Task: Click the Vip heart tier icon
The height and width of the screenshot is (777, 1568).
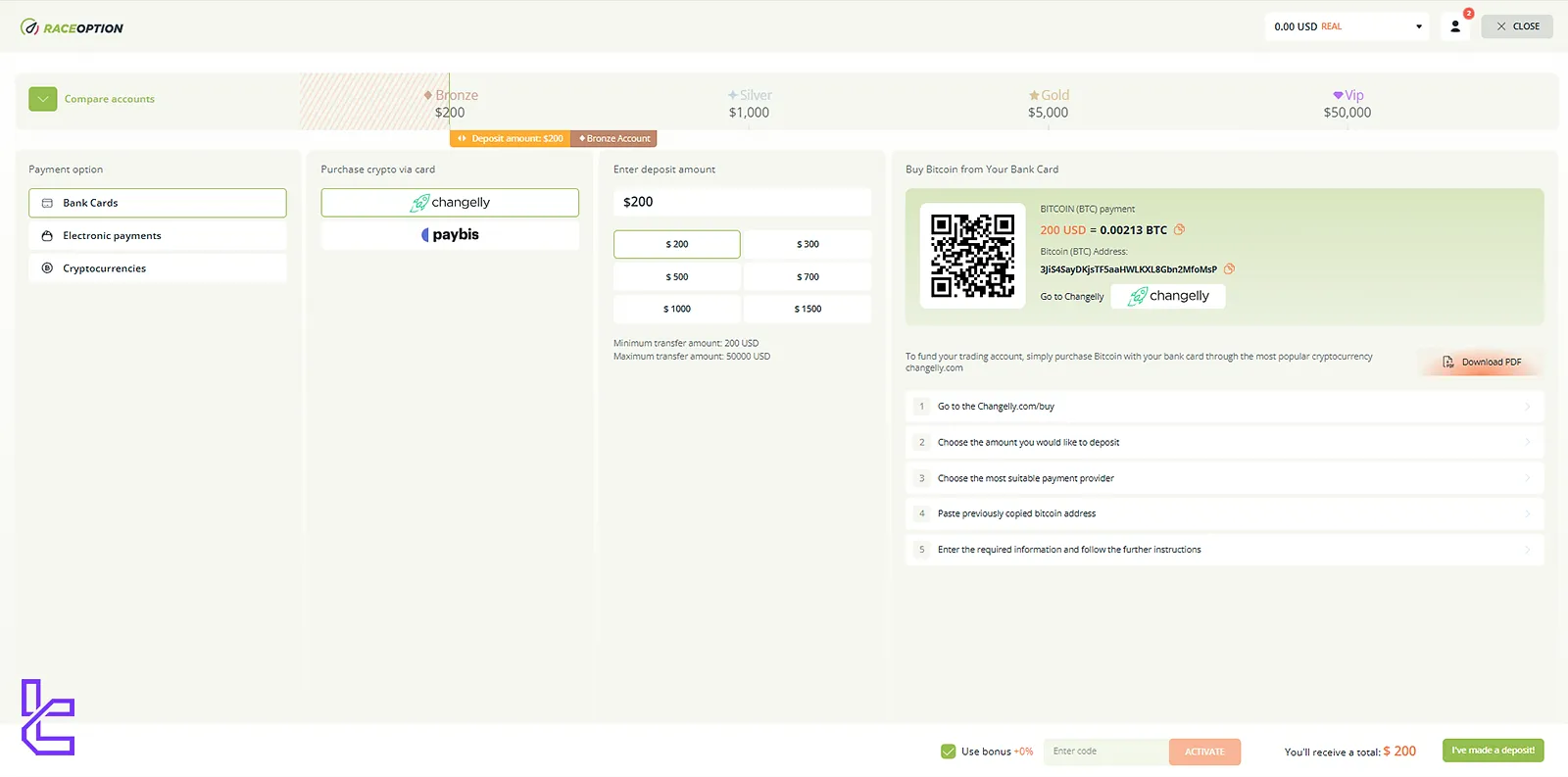Action: tap(1338, 95)
